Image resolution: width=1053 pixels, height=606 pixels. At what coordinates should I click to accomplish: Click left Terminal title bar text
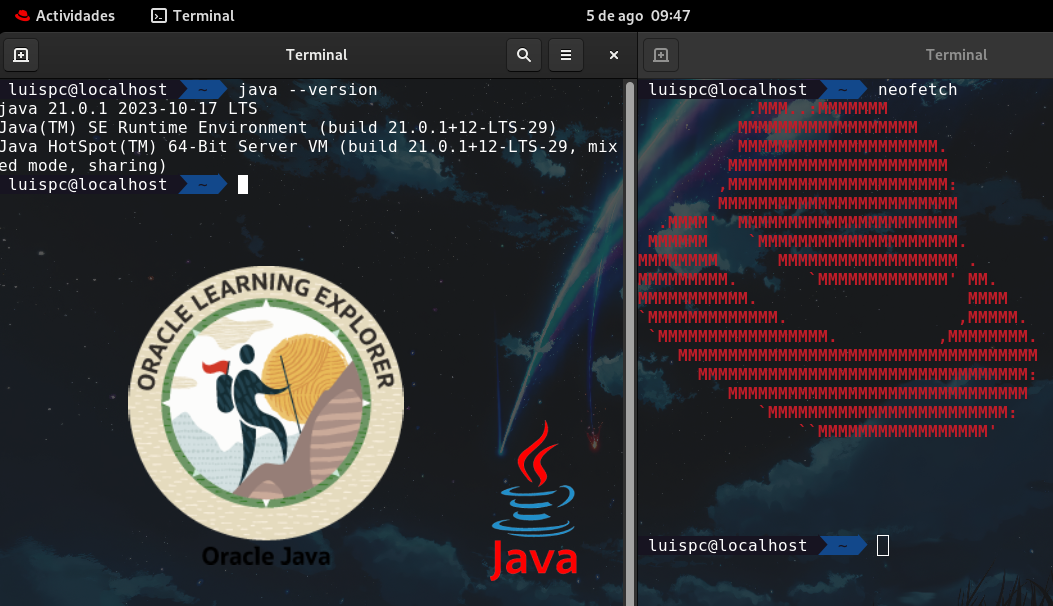(x=316, y=55)
